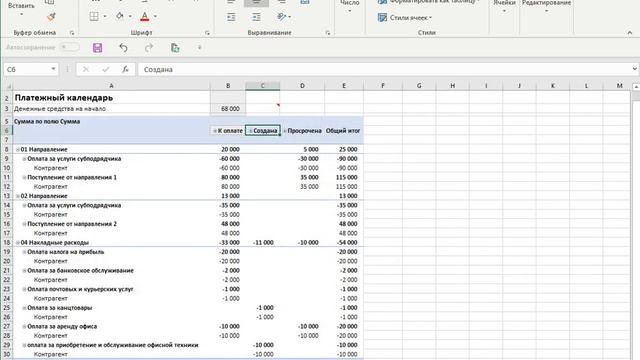Expand the formula bar with the chevron
Viewport: 640px width, 360px height.
634,69
